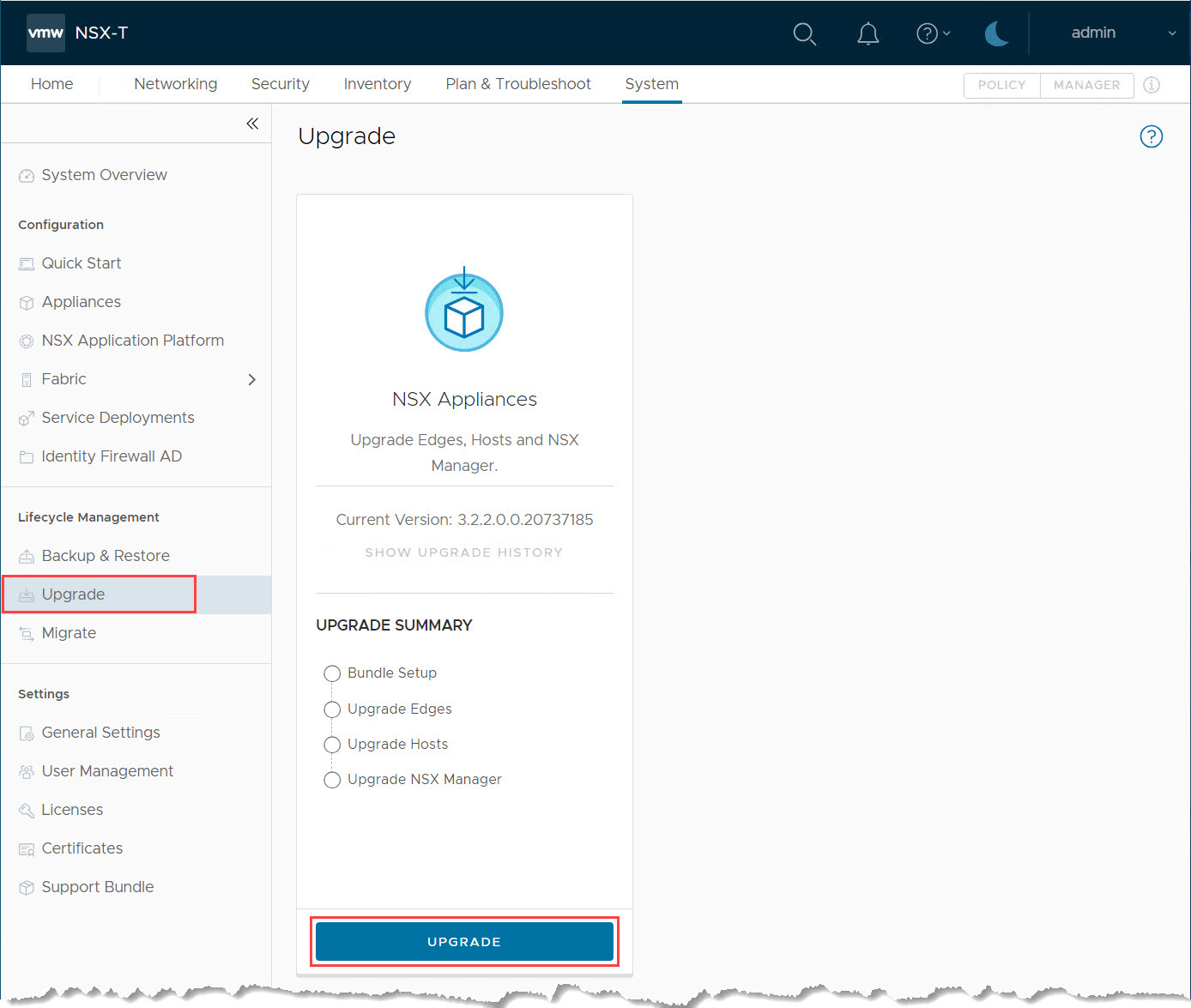
Task: Click the Identity Firewall AD folder icon
Action: [27, 457]
